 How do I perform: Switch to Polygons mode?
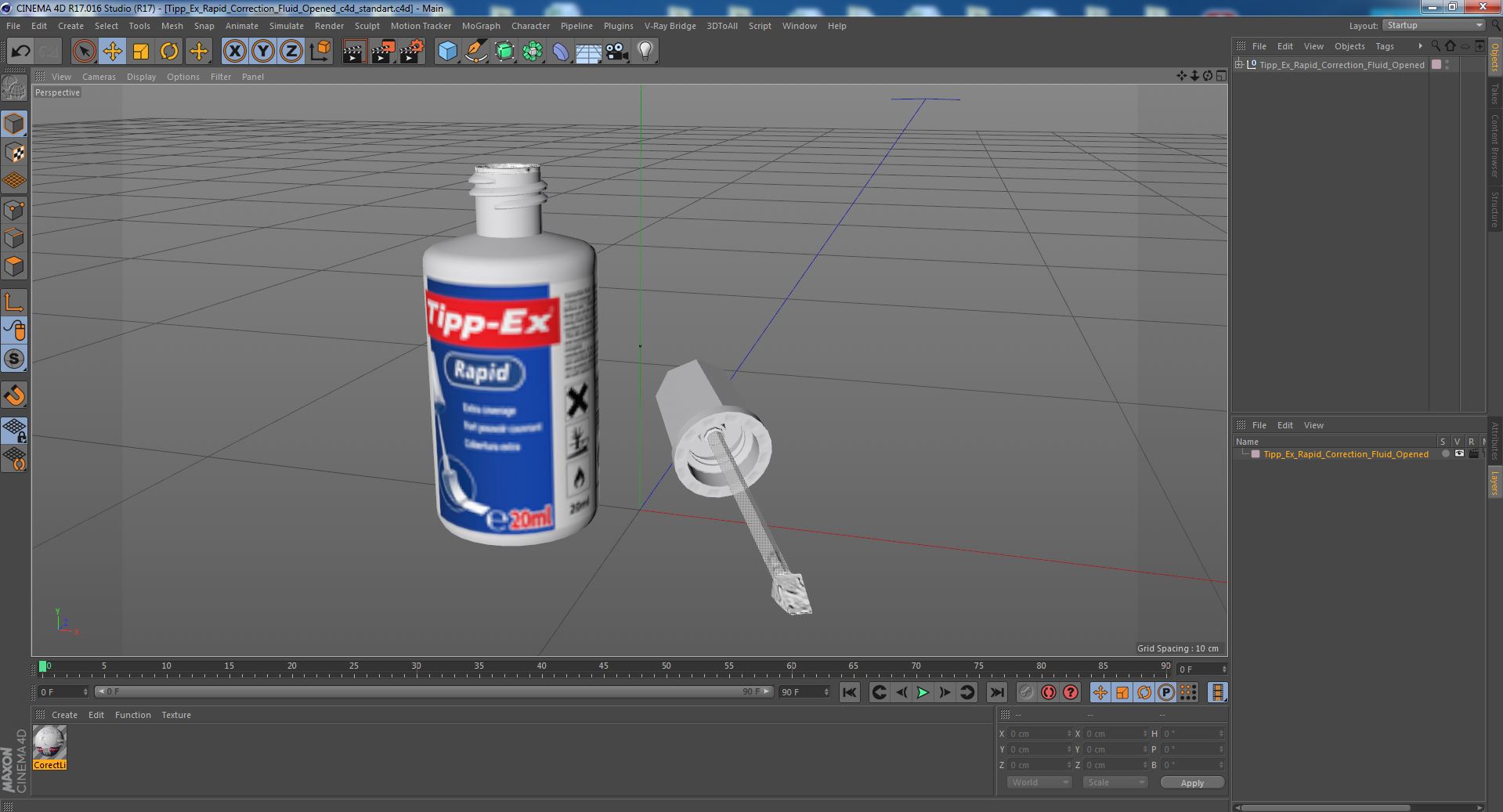pyautogui.click(x=14, y=266)
